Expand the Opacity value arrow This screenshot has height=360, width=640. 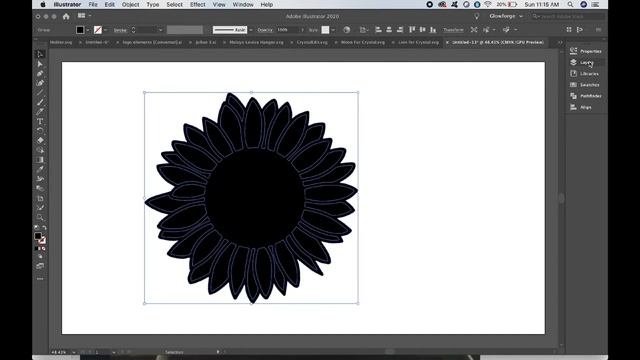(x=302, y=30)
